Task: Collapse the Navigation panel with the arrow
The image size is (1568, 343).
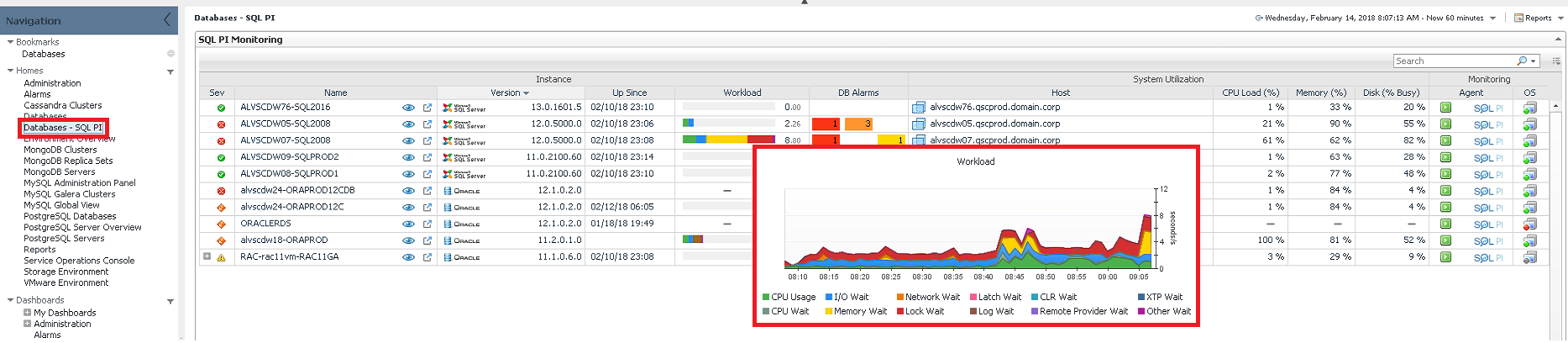Action: (166, 19)
